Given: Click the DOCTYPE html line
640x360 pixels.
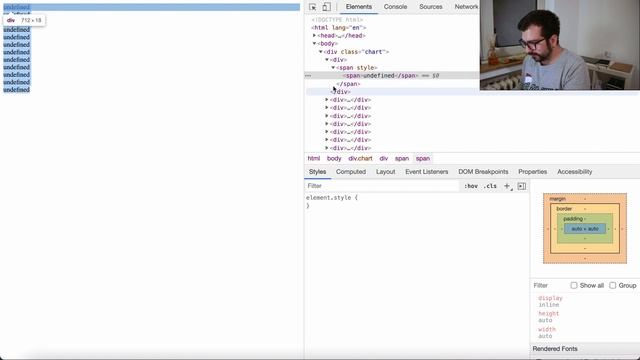Looking at the screenshot, I should click(337, 20).
